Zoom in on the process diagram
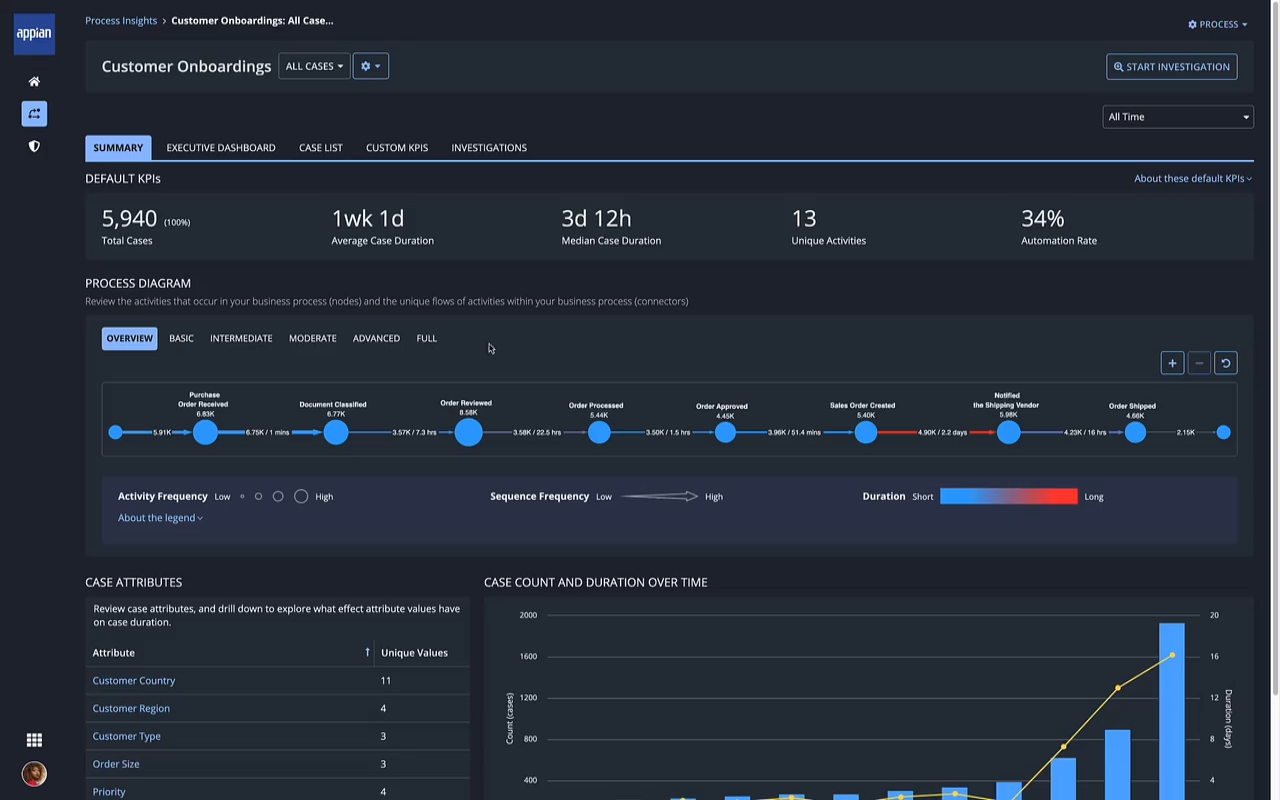Screen dimensions: 1280x800 (x=1172, y=363)
